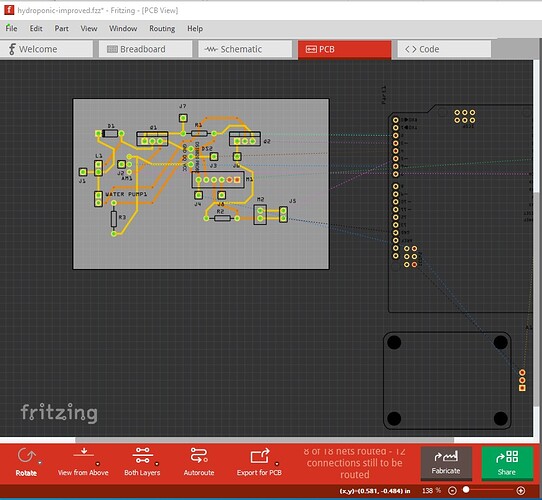Click the (x,y) coordinates readout in status bar
Image resolution: width=542 pixels, height=500 pixels.
click(x=375, y=491)
